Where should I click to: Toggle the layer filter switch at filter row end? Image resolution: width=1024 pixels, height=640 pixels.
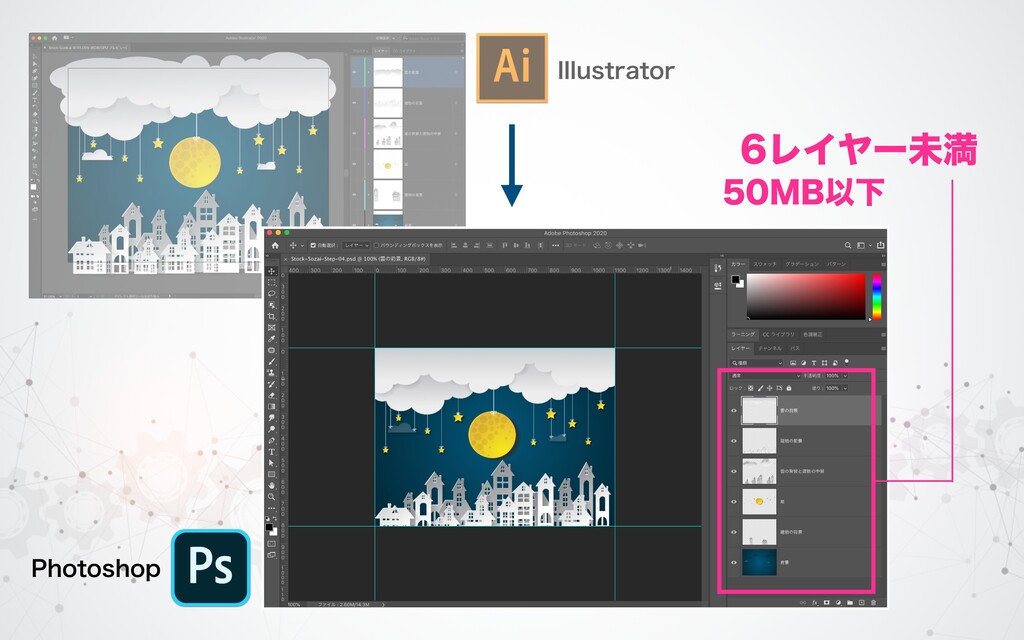pyautogui.click(x=846, y=362)
